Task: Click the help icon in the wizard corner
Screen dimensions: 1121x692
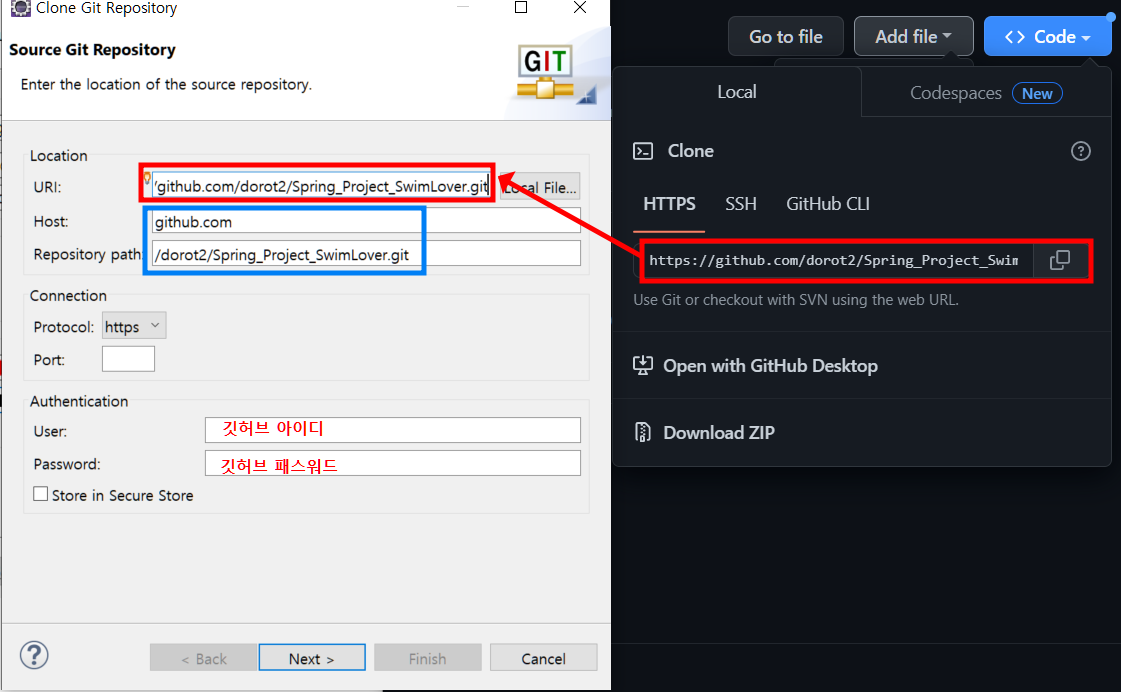Action: pyautogui.click(x=33, y=655)
